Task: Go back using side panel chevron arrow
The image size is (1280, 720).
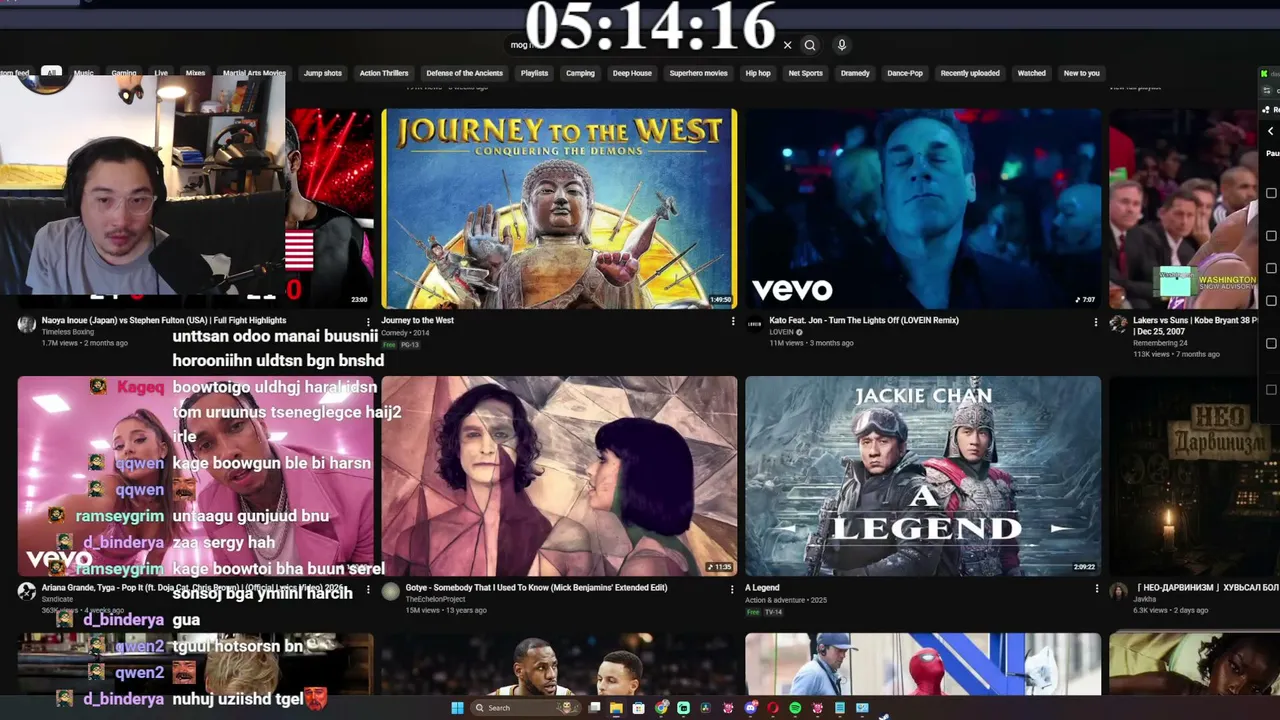Action: coord(1271,131)
